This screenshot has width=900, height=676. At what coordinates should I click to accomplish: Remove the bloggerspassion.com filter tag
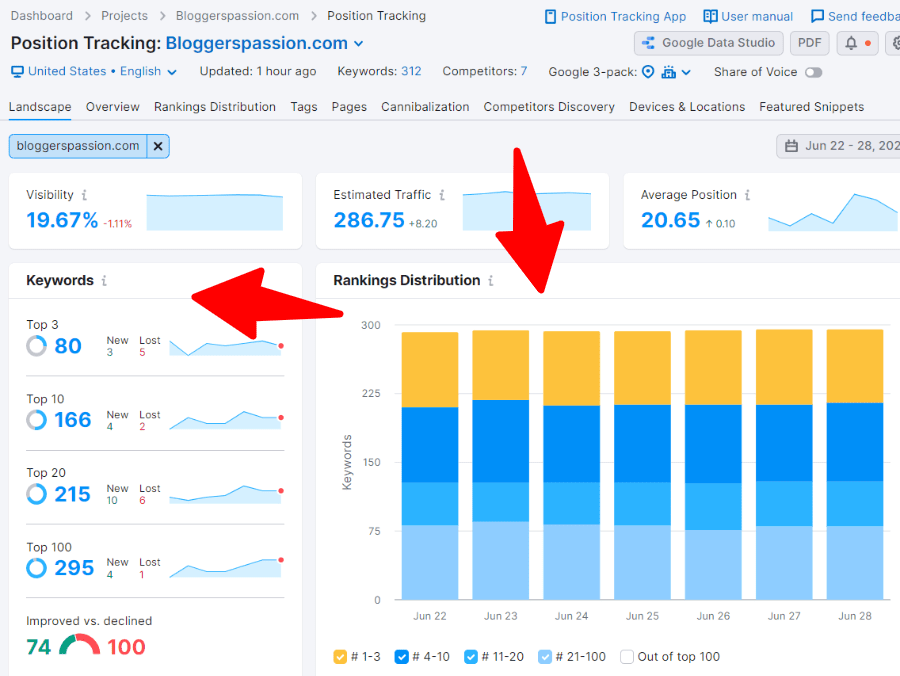click(x=156, y=144)
